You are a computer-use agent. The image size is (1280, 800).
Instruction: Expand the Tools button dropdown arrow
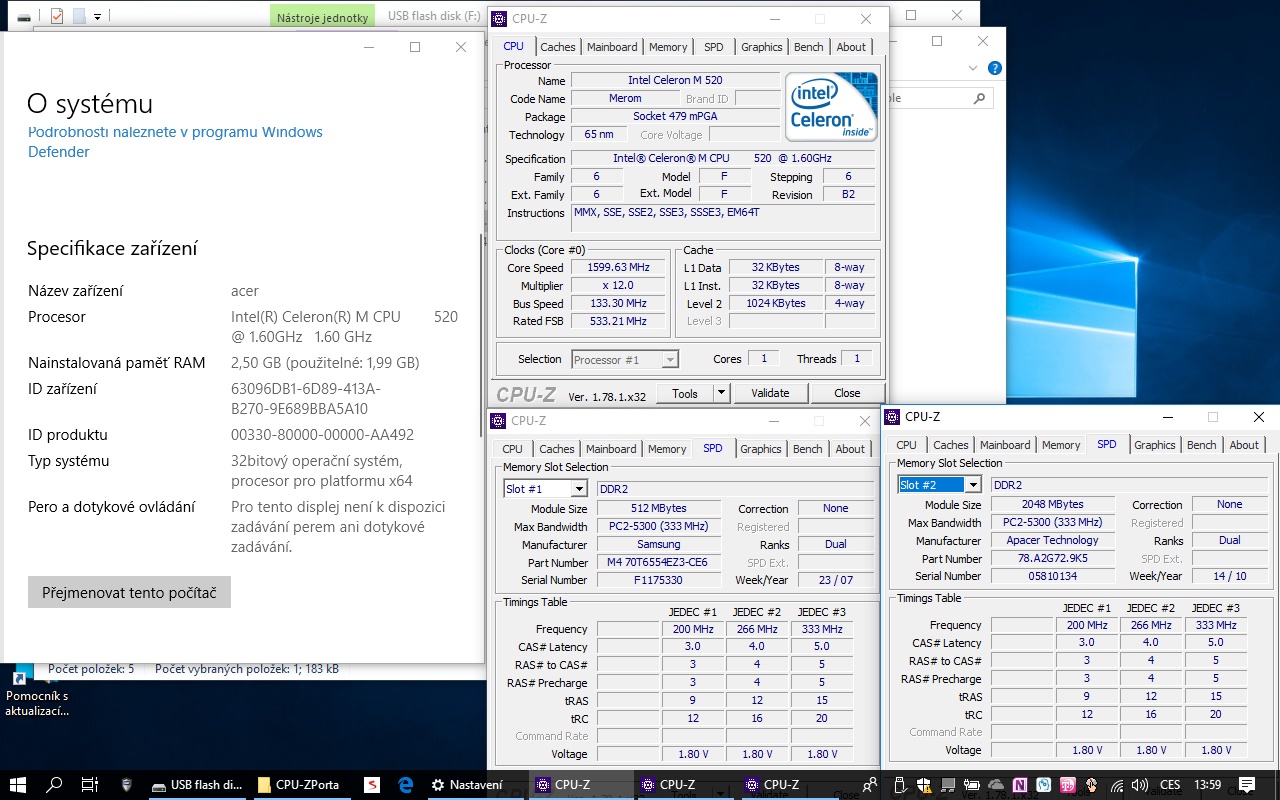[722, 393]
